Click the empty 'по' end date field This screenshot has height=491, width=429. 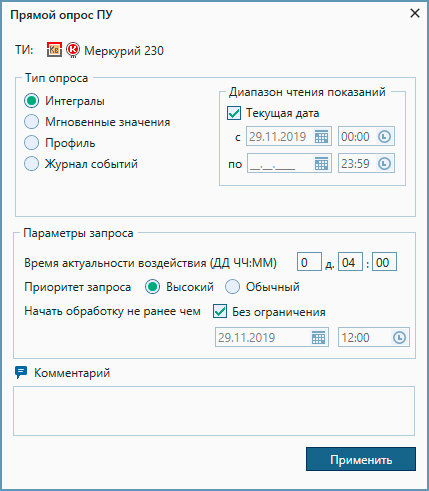(289, 163)
